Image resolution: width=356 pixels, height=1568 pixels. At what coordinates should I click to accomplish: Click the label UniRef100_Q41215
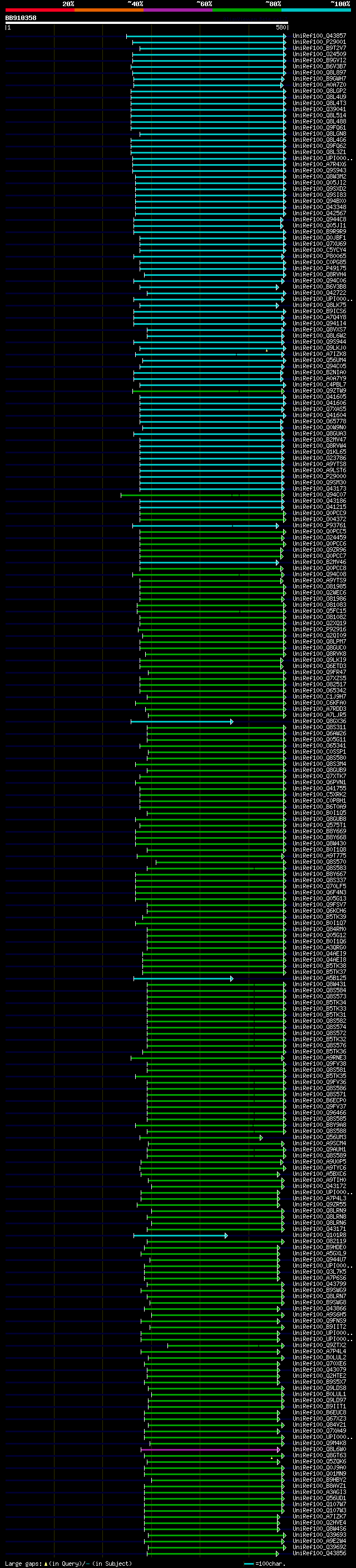319,506
